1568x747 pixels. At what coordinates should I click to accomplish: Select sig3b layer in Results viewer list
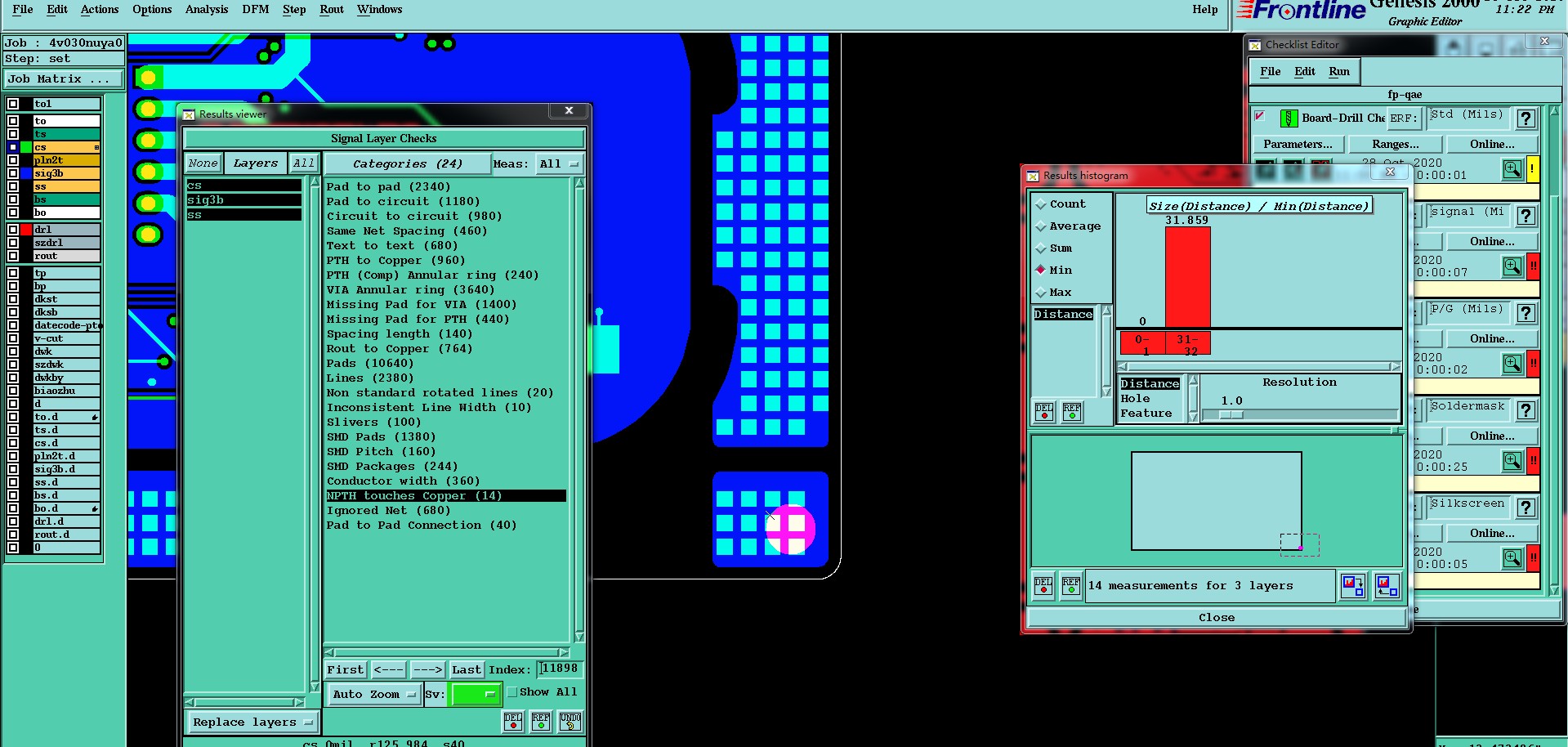coord(243,200)
